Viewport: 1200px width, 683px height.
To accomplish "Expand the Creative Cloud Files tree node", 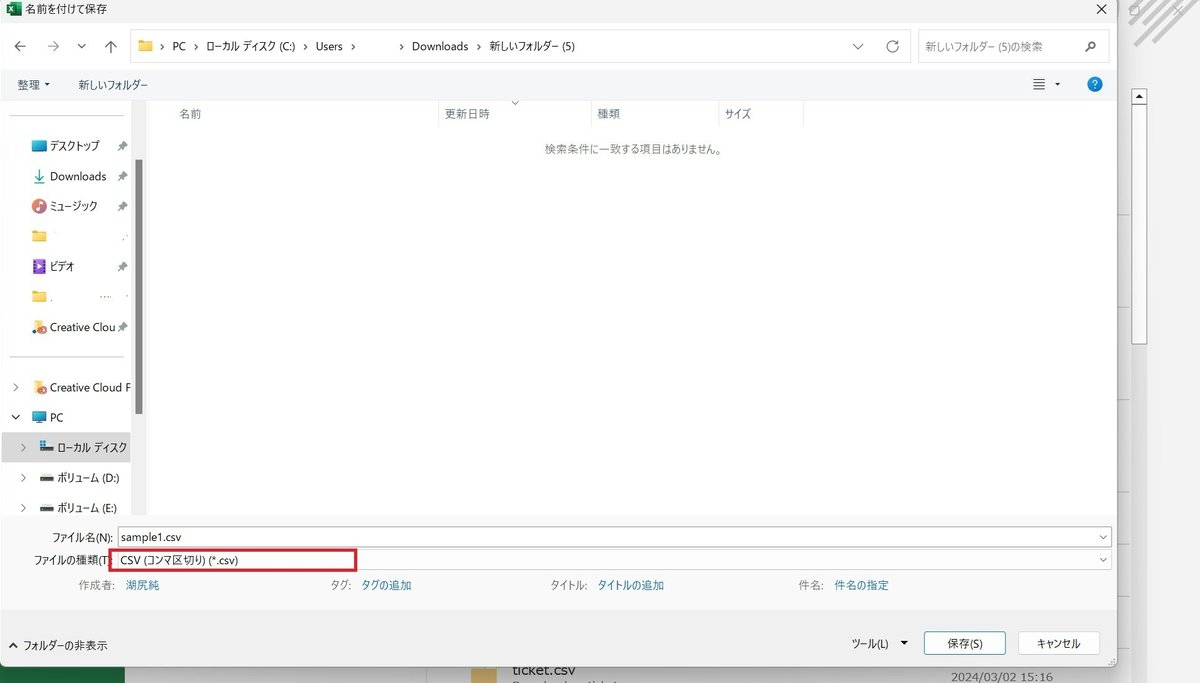I will click(16, 387).
